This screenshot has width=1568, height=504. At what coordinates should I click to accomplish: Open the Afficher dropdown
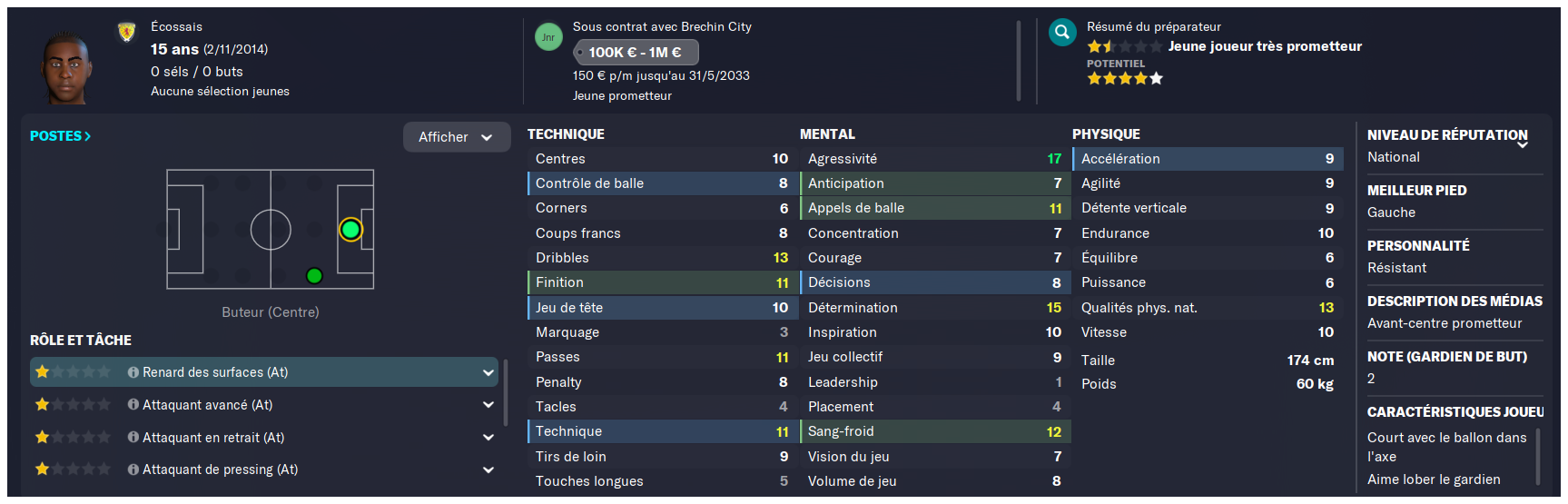point(457,137)
